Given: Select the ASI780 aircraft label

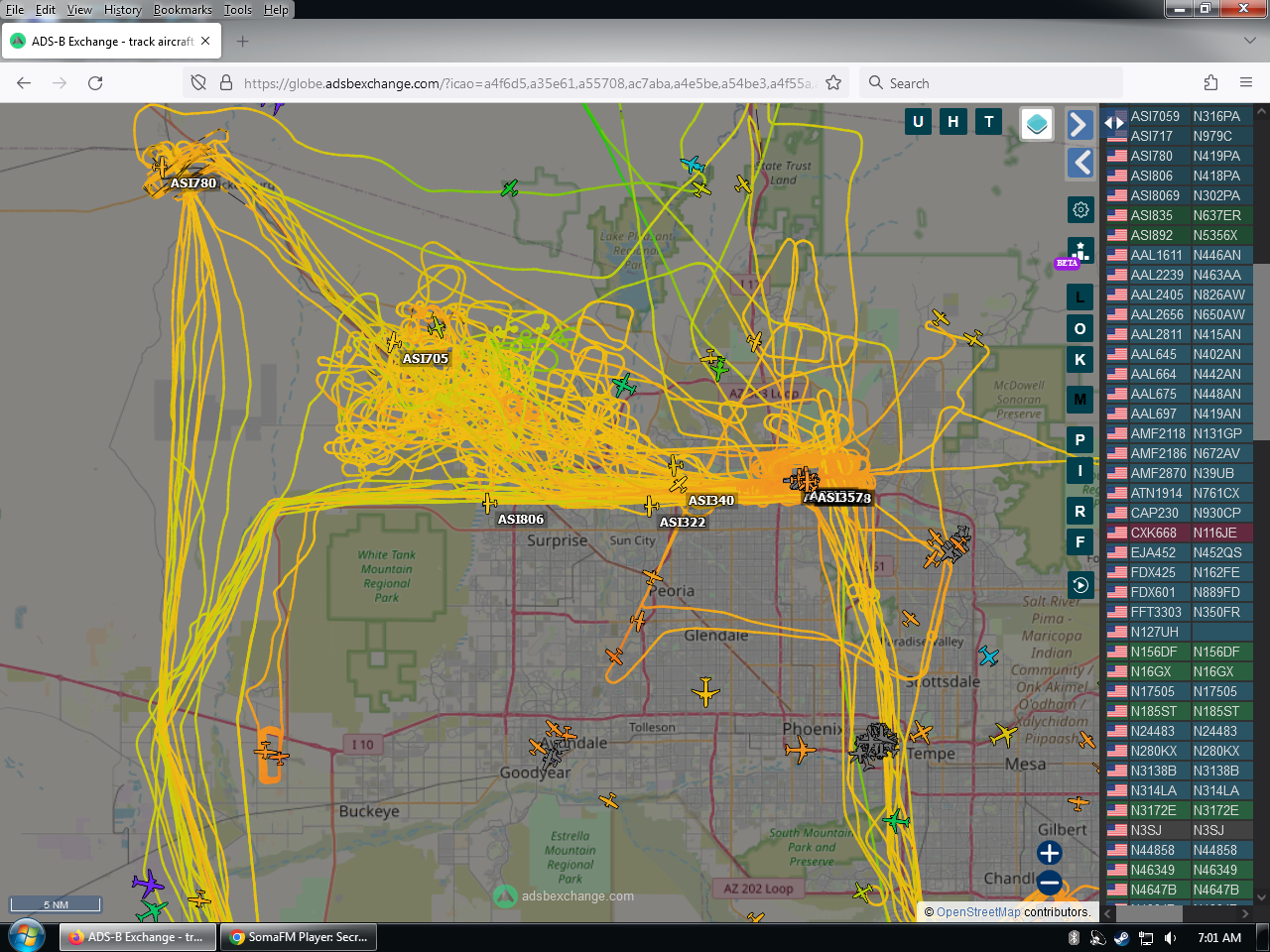Looking at the screenshot, I should (x=192, y=183).
